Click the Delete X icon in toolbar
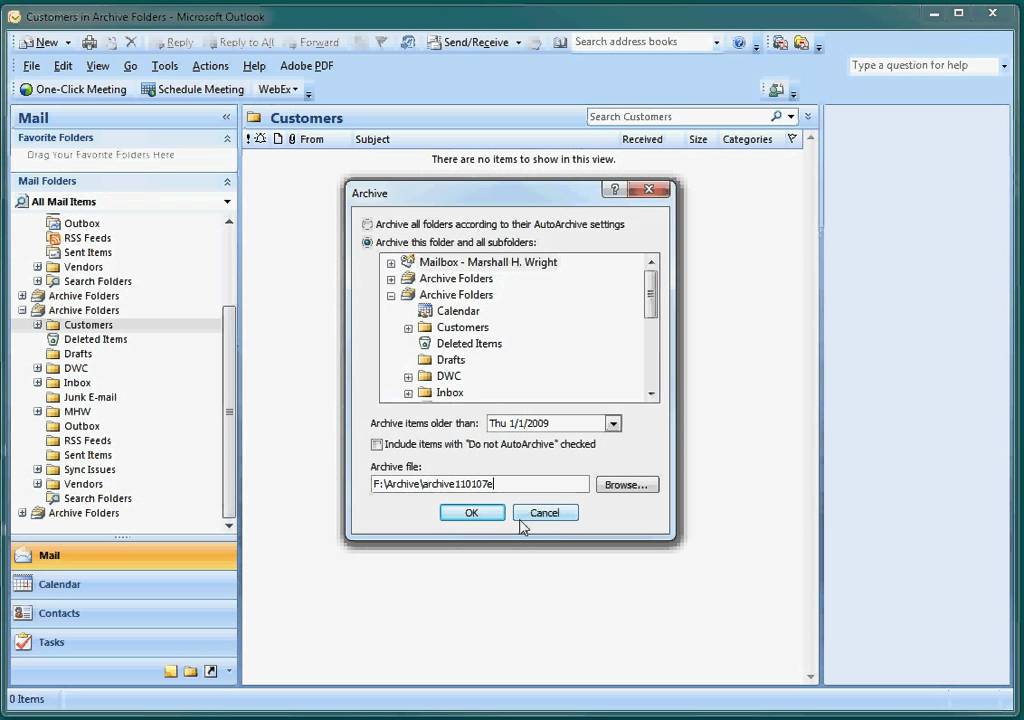 (131, 42)
